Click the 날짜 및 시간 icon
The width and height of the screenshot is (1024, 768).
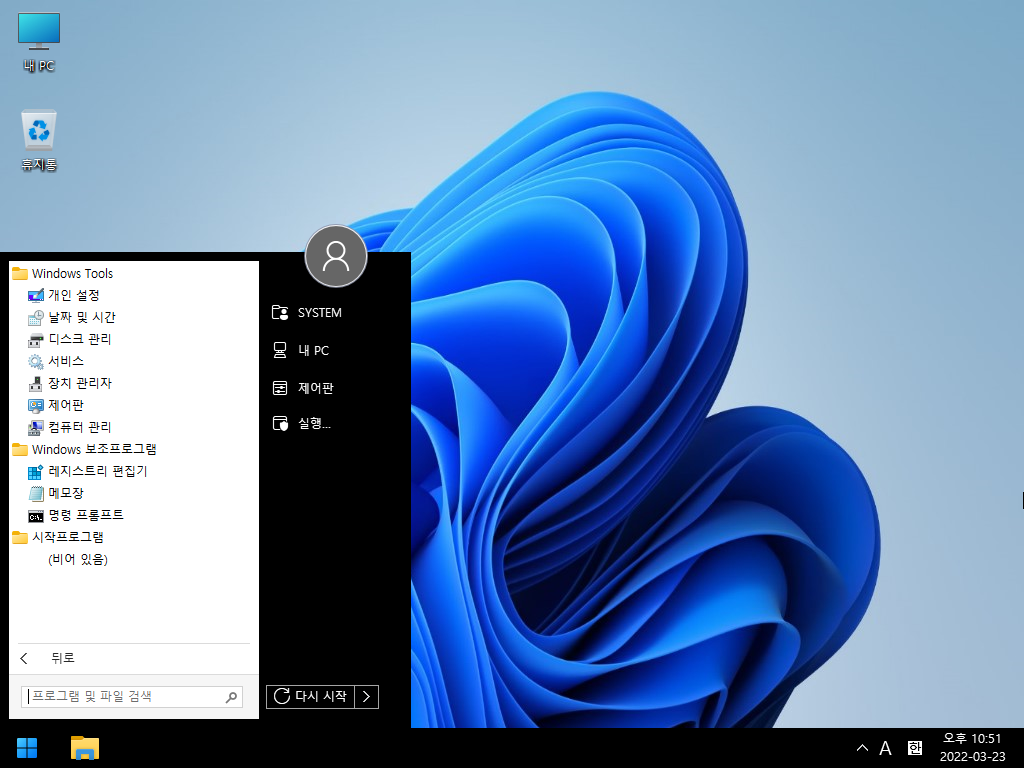(36, 318)
